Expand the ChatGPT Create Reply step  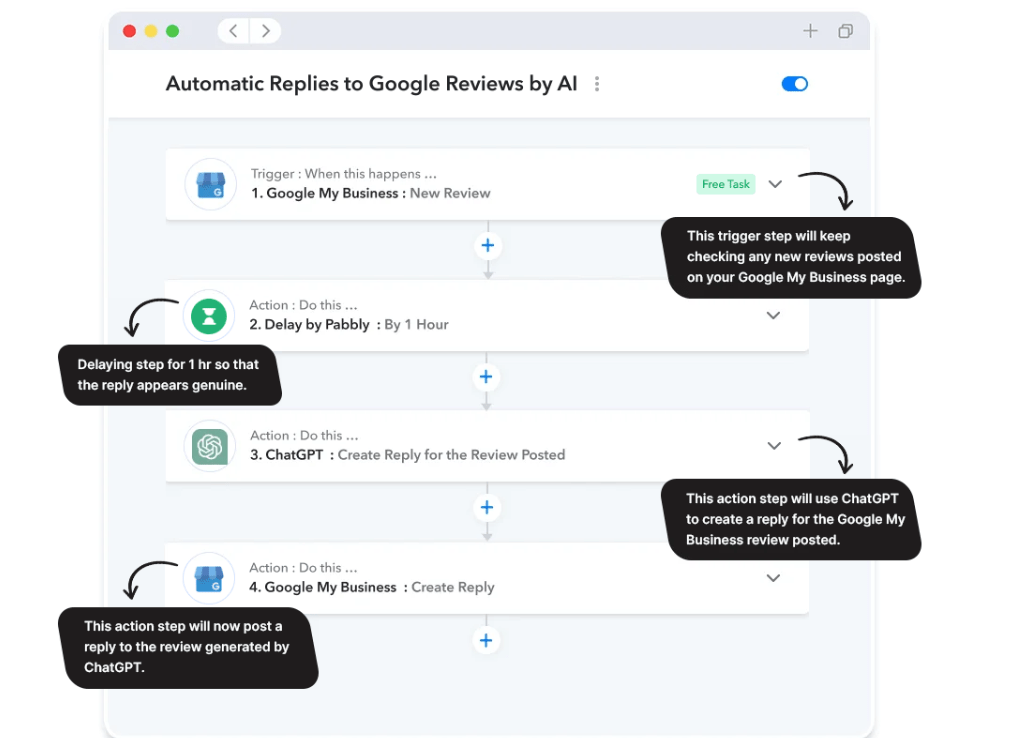pyautogui.click(x=774, y=446)
